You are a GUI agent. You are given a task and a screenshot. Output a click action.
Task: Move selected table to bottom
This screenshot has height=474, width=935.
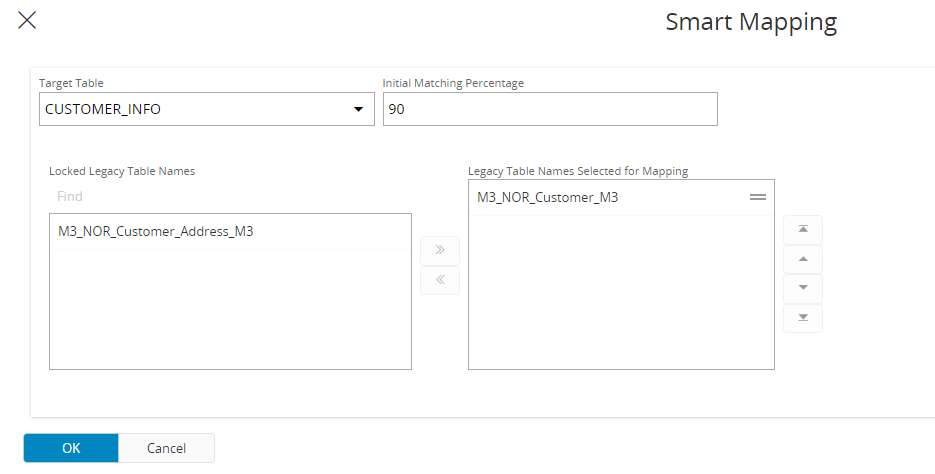tap(802, 318)
